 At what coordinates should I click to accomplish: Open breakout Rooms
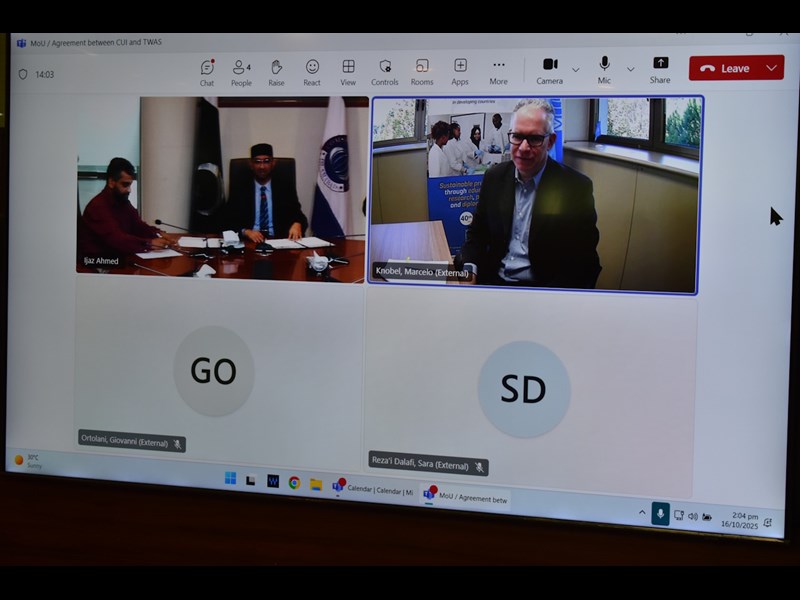click(x=422, y=71)
